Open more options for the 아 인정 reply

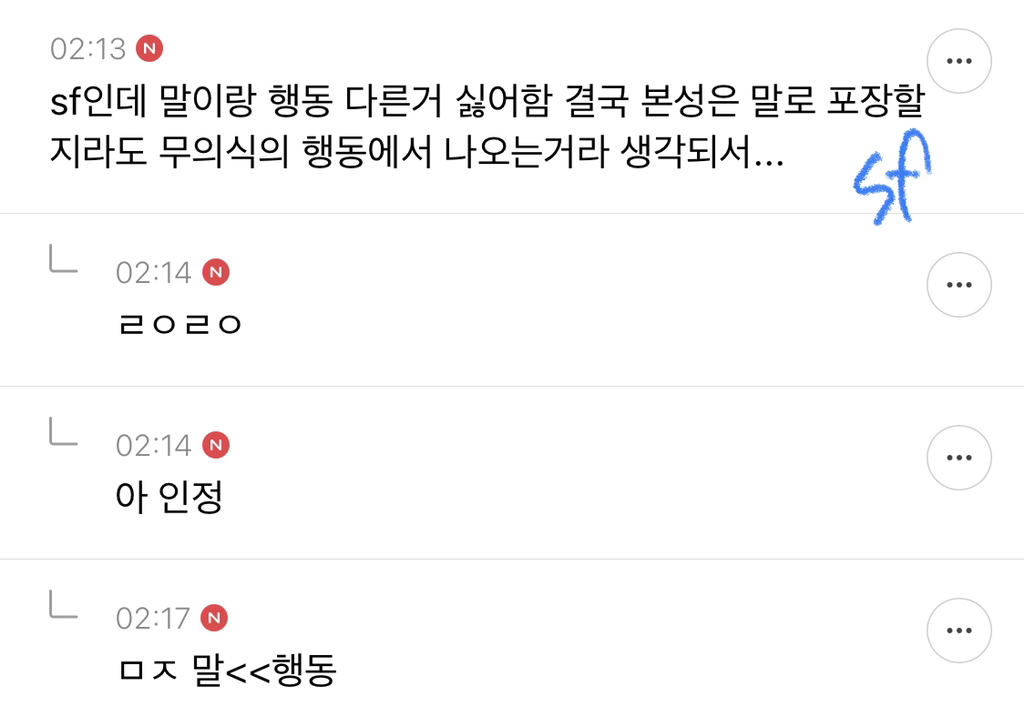click(959, 458)
